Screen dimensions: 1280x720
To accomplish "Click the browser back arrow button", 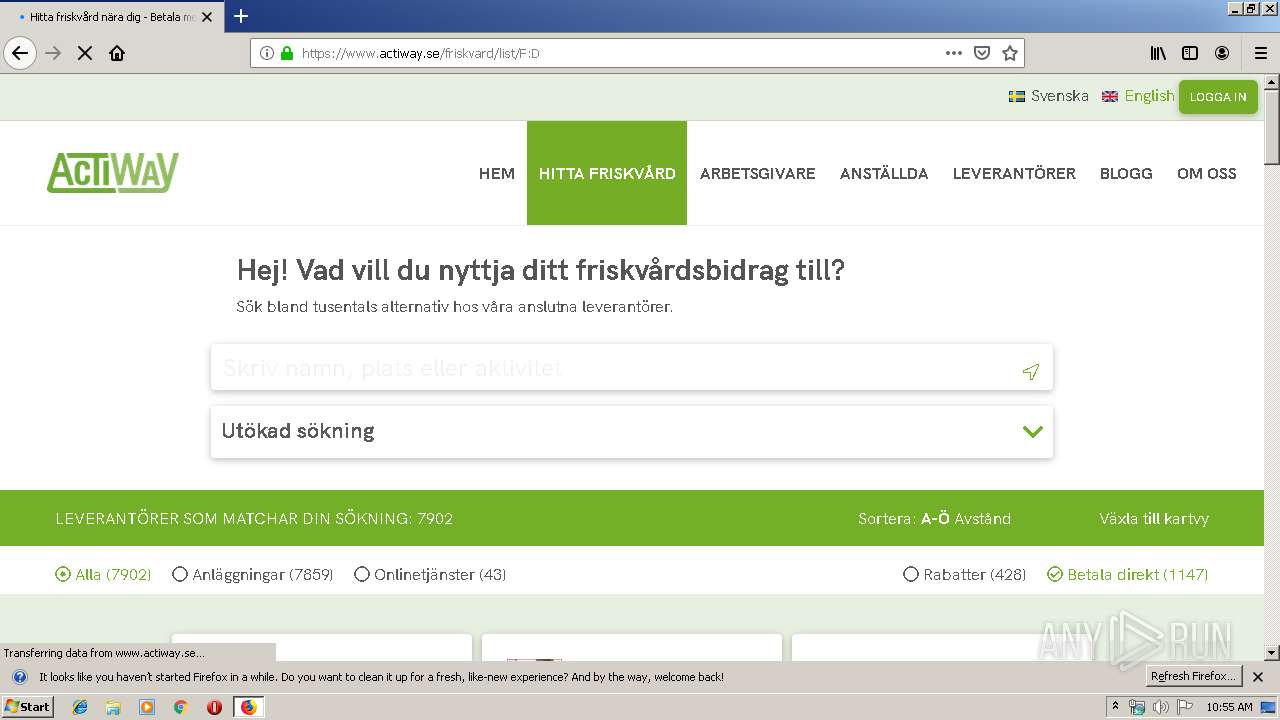I will click(20, 53).
